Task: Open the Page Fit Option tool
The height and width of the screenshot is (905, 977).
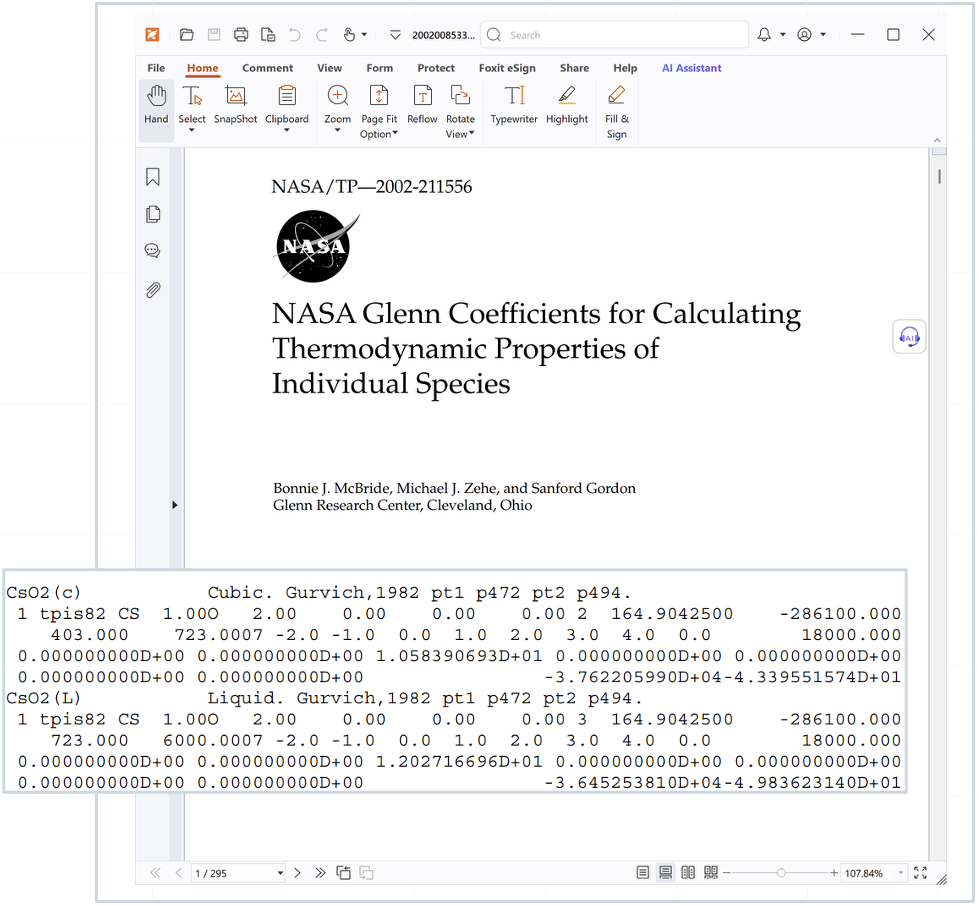Action: tap(379, 112)
